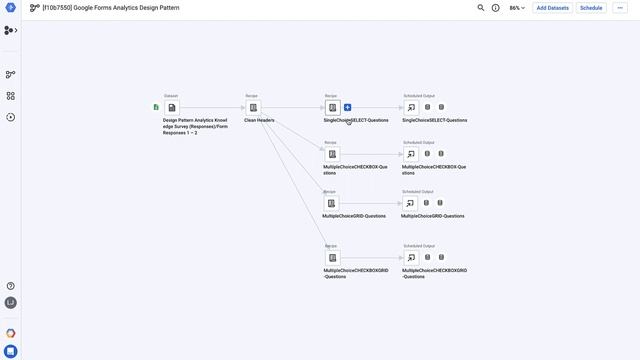Select the Clean Headers recipe node

point(253,108)
